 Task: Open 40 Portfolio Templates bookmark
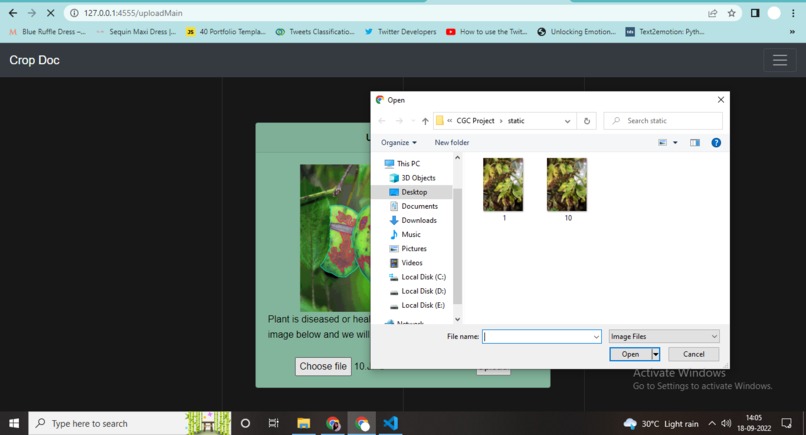coord(226,32)
